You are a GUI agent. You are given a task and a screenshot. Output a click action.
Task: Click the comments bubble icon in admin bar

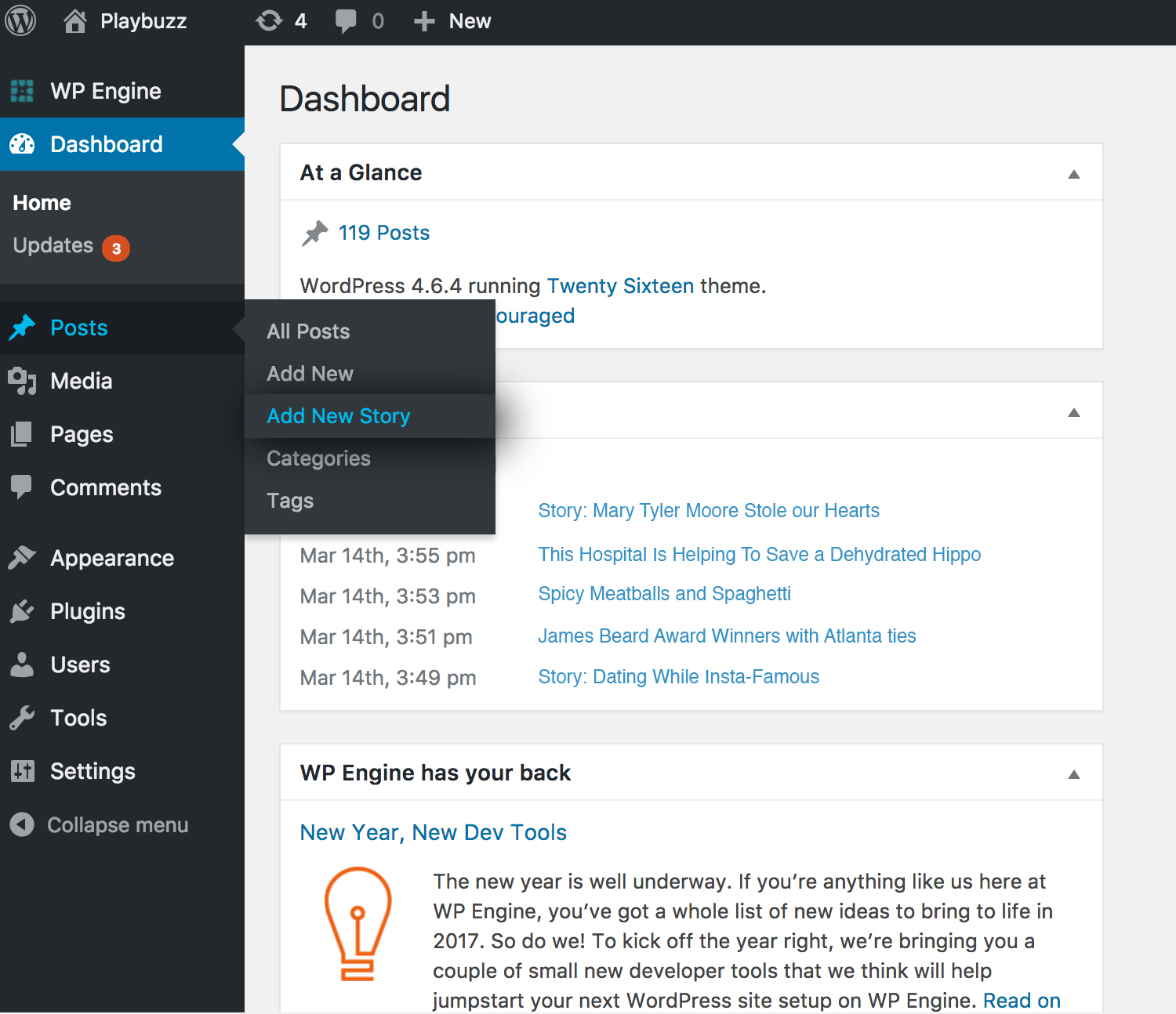pyautogui.click(x=345, y=21)
